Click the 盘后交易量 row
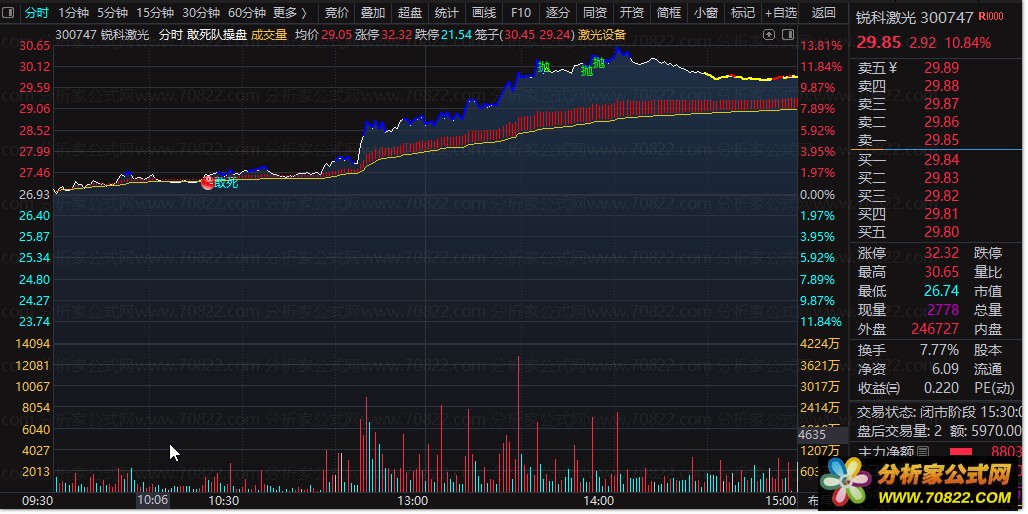The width and height of the screenshot is (1028, 514). 939,431
